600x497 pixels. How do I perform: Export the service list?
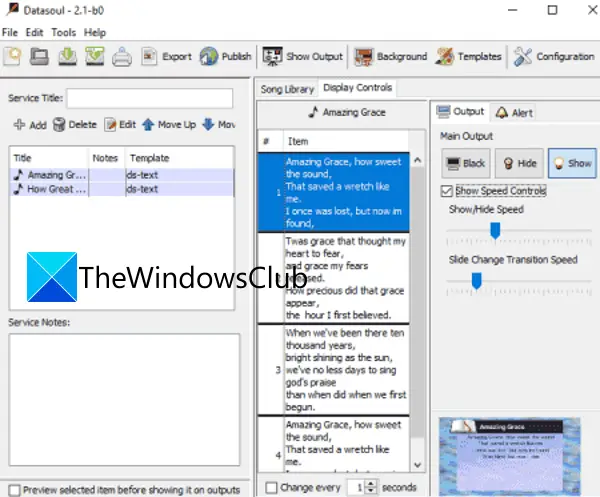pos(166,57)
